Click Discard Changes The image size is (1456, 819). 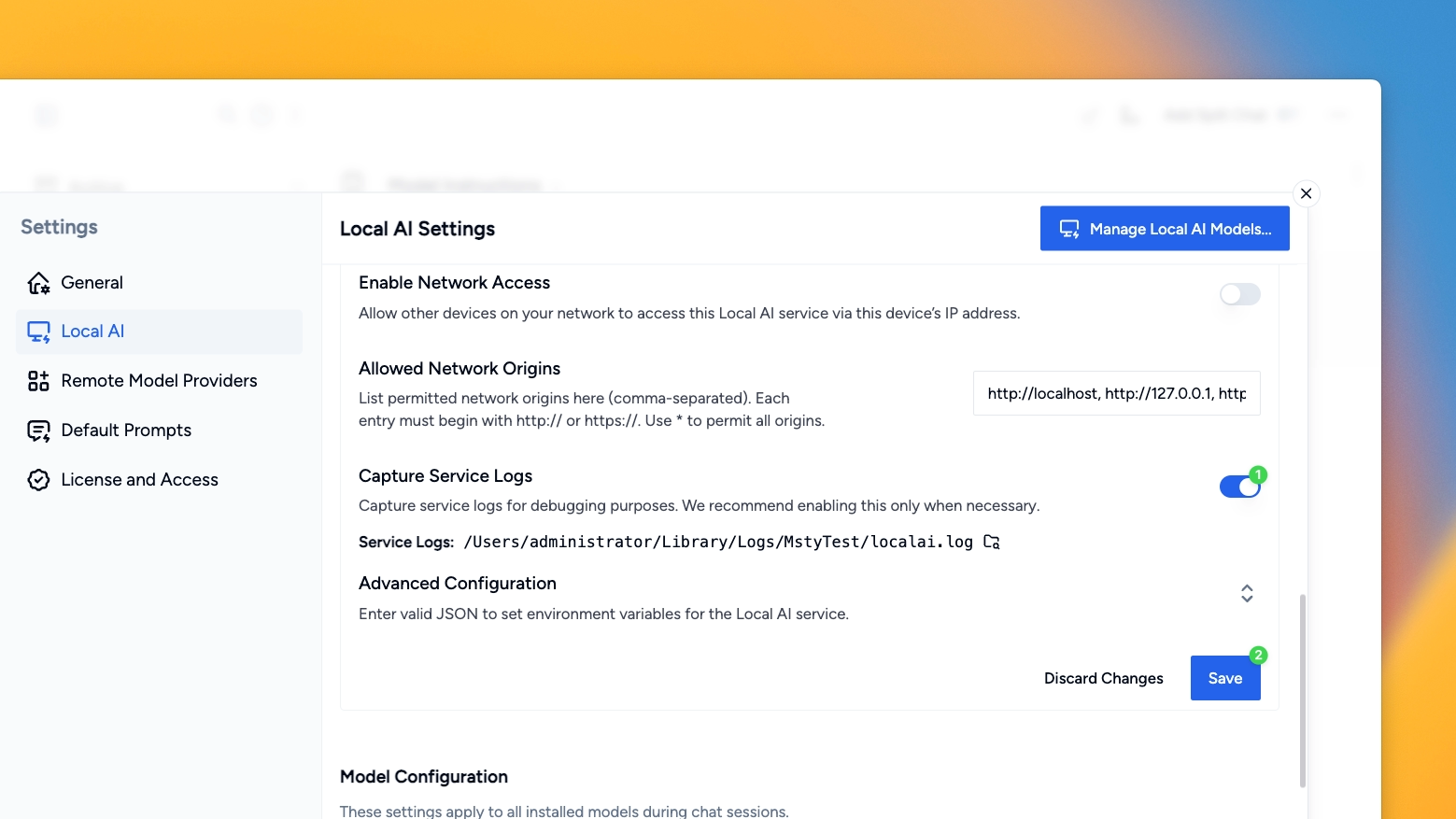click(x=1103, y=678)
